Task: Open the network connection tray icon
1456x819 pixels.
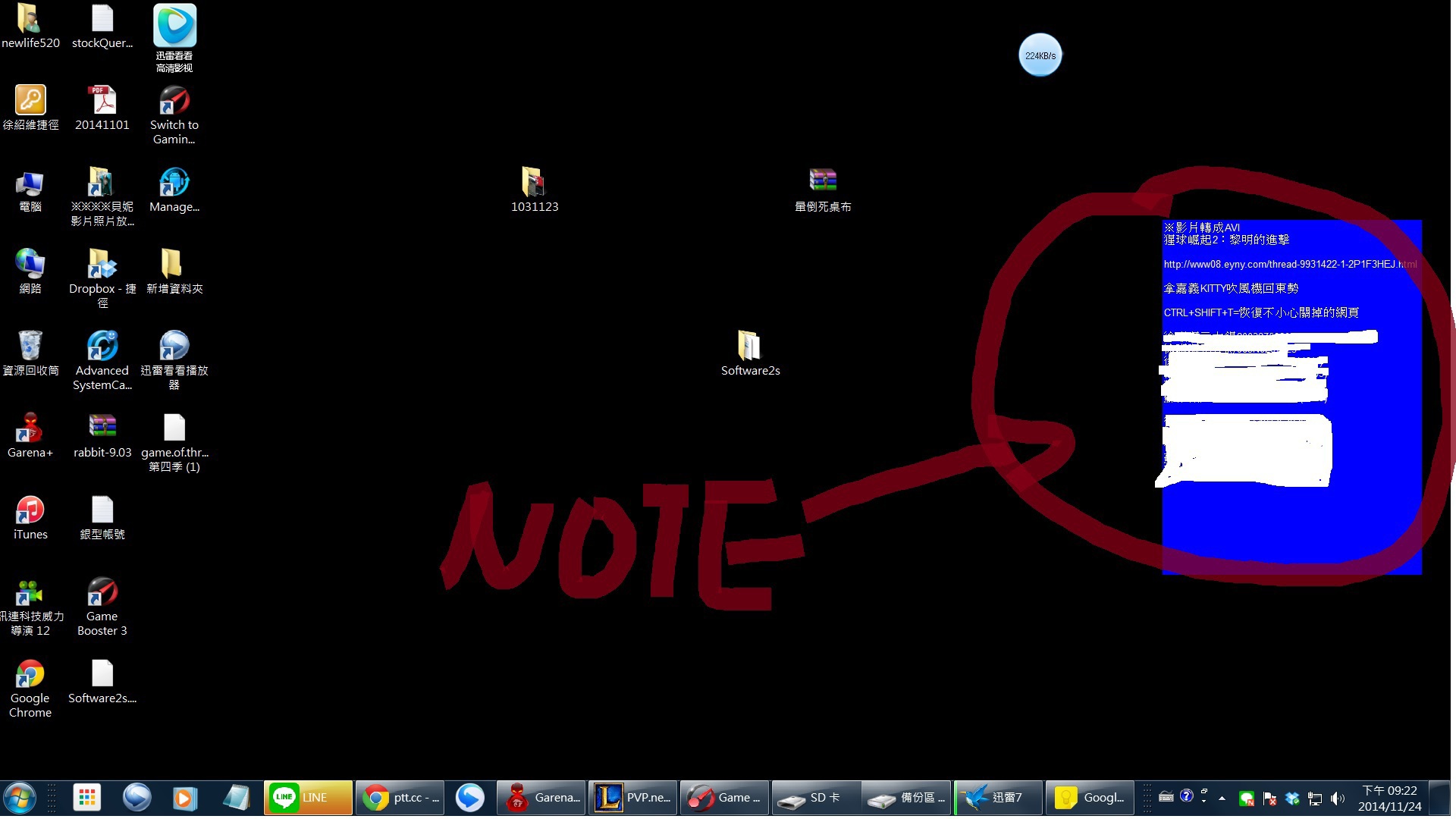Action: (1315, 798)
